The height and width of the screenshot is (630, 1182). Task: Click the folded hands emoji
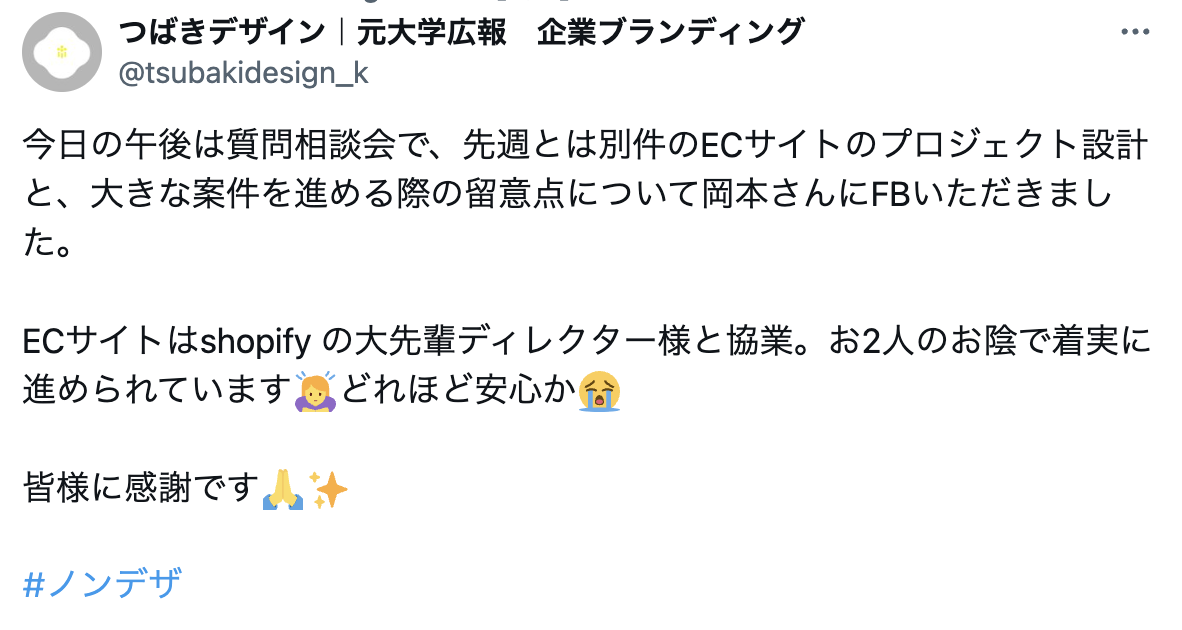[283, 489]
